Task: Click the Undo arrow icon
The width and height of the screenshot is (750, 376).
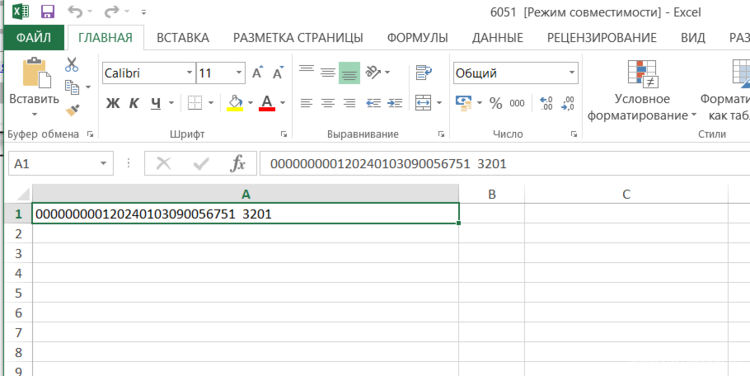Action: [75, 11]
